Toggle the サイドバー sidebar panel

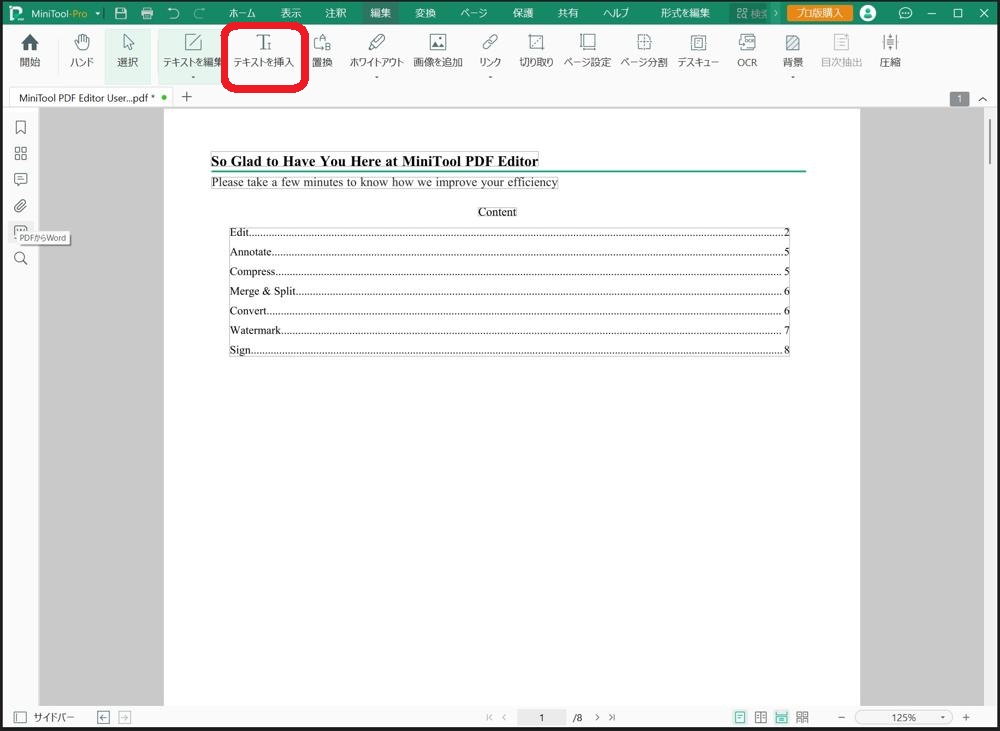(44, 718)
